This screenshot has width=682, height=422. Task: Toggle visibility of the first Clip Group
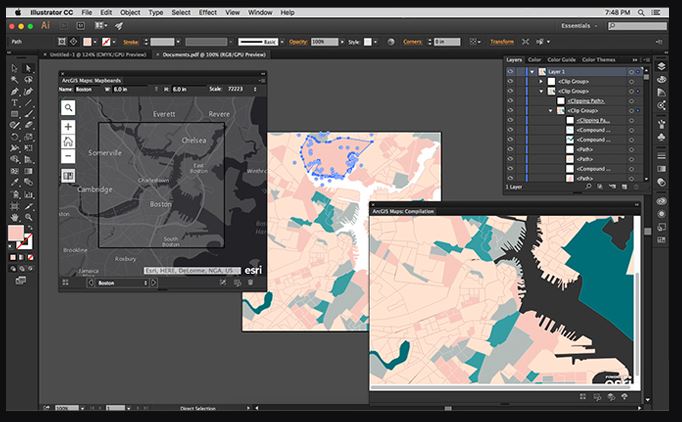pyautogui.click(x=510, y=82)
